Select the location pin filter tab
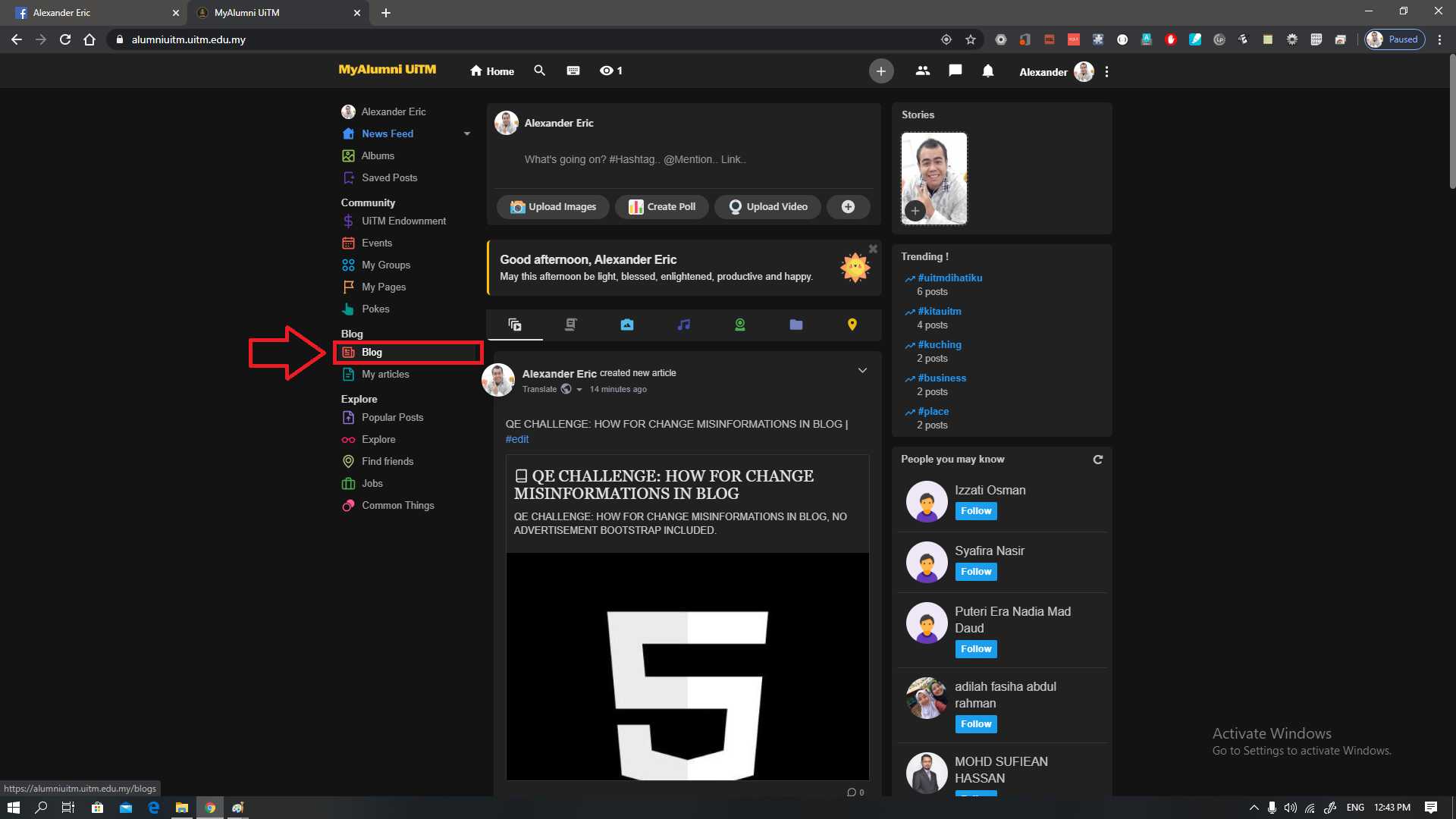This screenshot has width=1456, height=819. (x=852, y=325)
